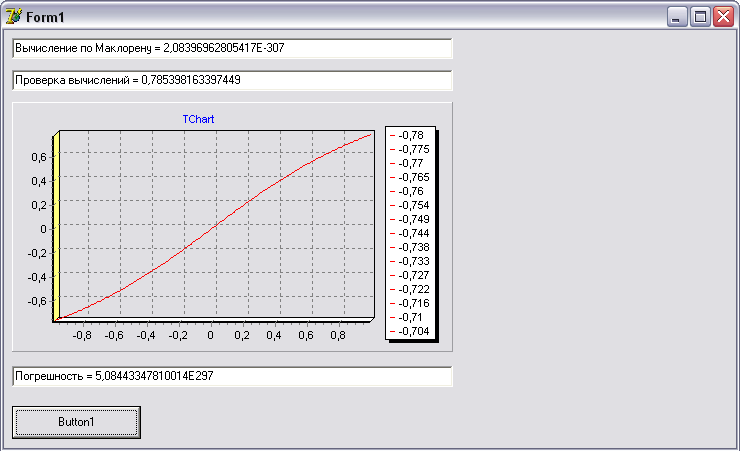Choose the -0,733 legend entry
This screenshot has width=740, height=451.
tap(411, 261)
